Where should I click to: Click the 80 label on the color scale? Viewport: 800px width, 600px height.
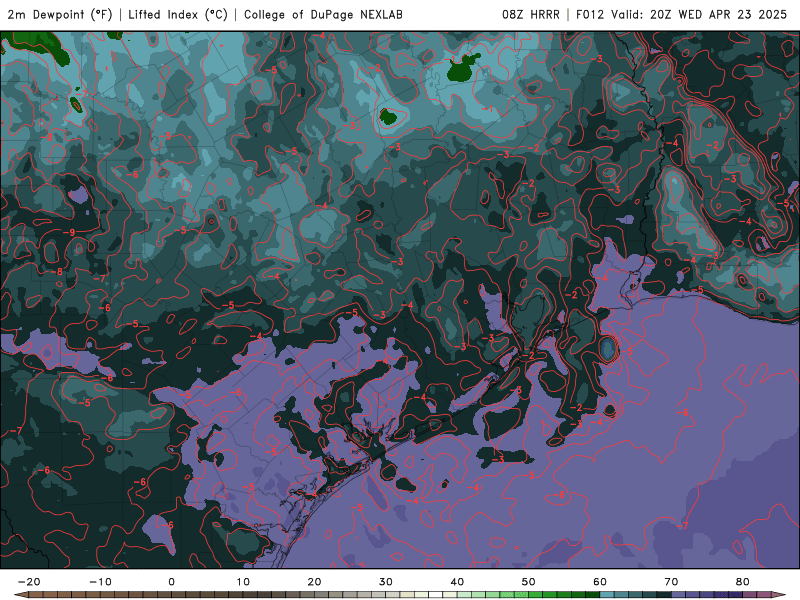click(743, 582)
